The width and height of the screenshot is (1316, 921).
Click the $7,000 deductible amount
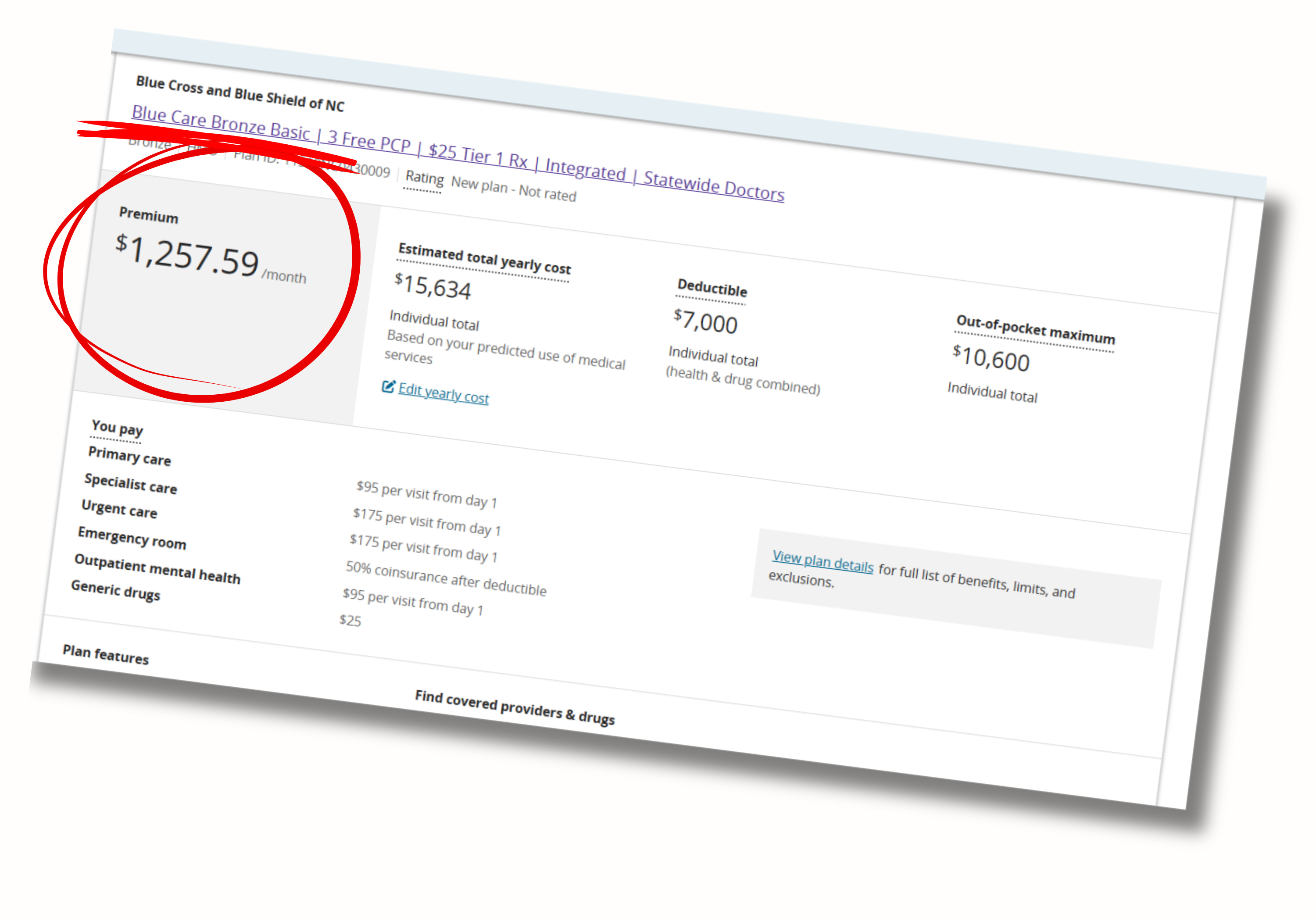pyautogui.click(x=705, y=321)
